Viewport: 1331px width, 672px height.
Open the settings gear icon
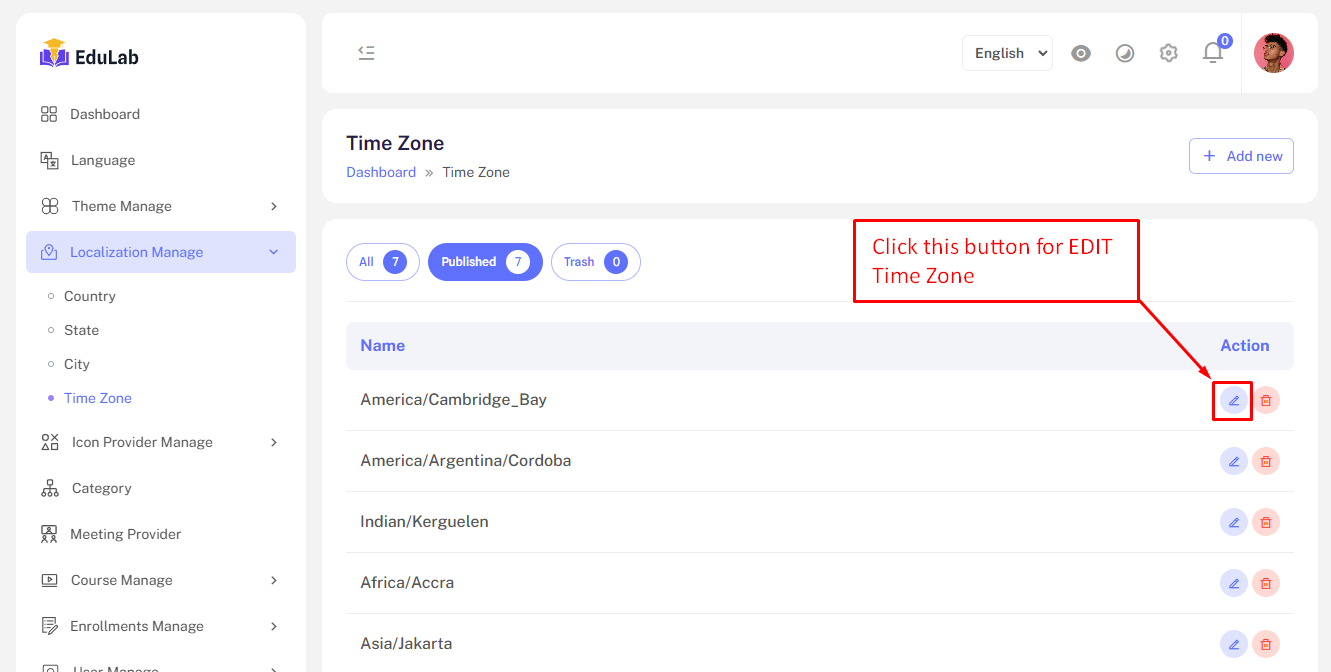pyautogui.click(x=1169, y=53)
